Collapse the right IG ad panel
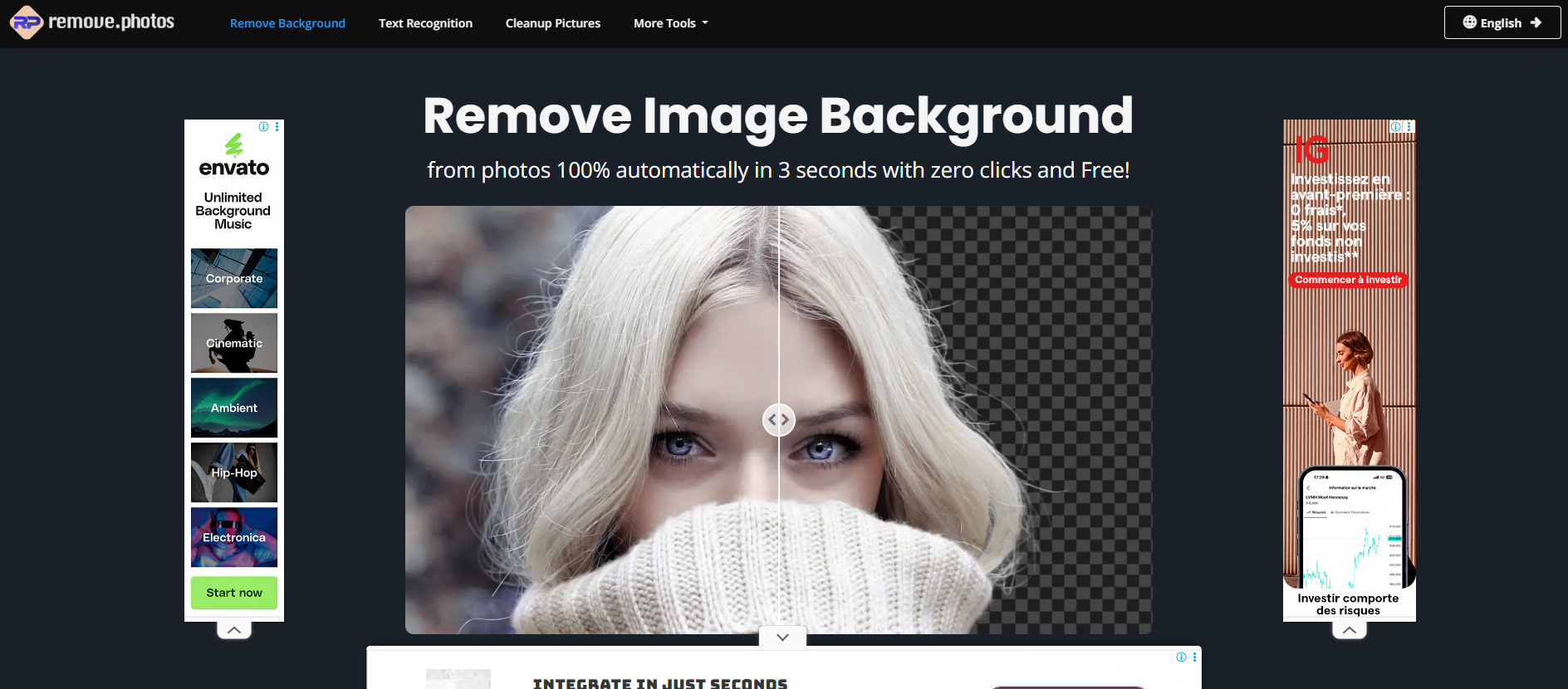The width and height of the screenshot is (1568, 689). 1350,630
